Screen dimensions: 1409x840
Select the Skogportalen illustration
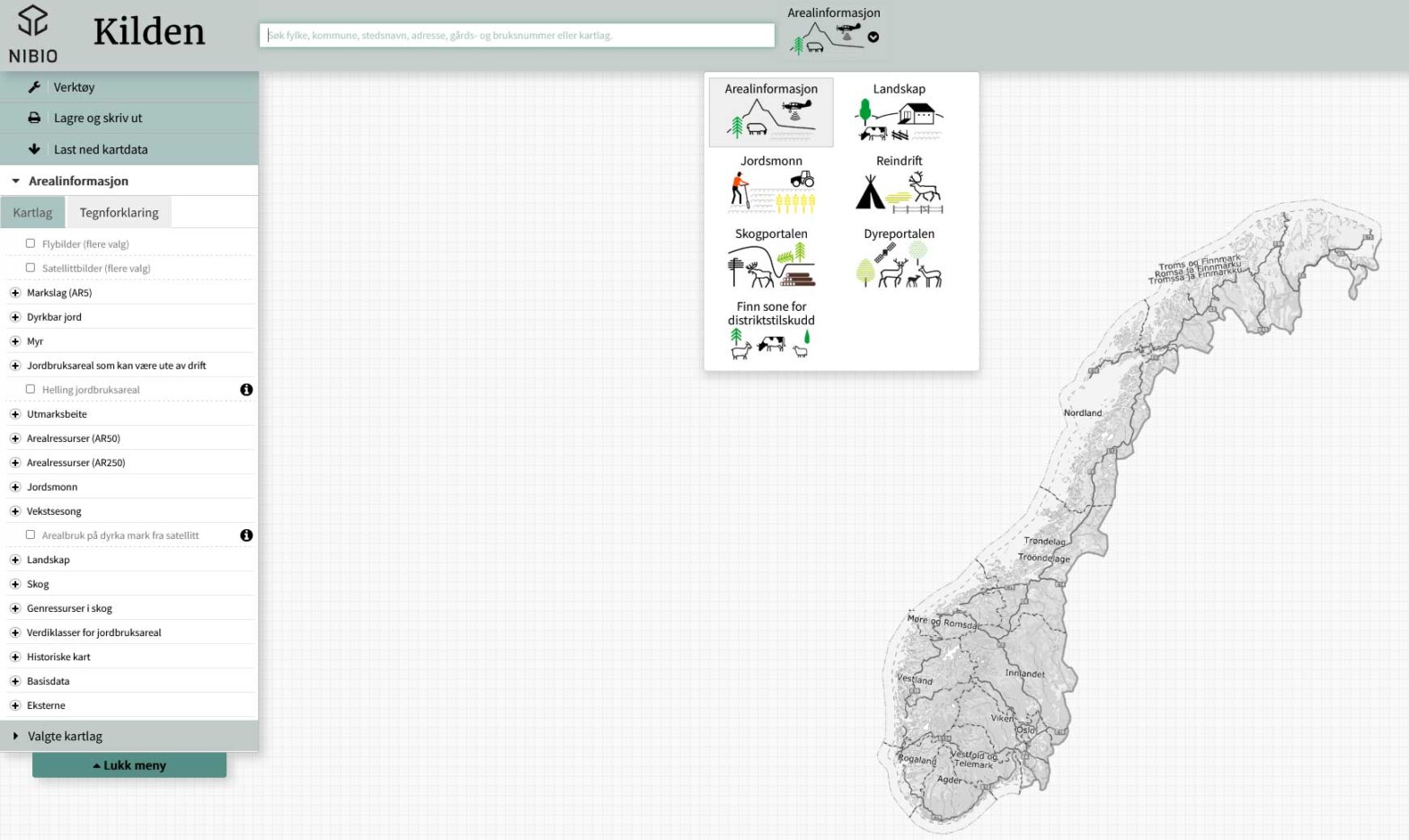click(x=771, y=265)
